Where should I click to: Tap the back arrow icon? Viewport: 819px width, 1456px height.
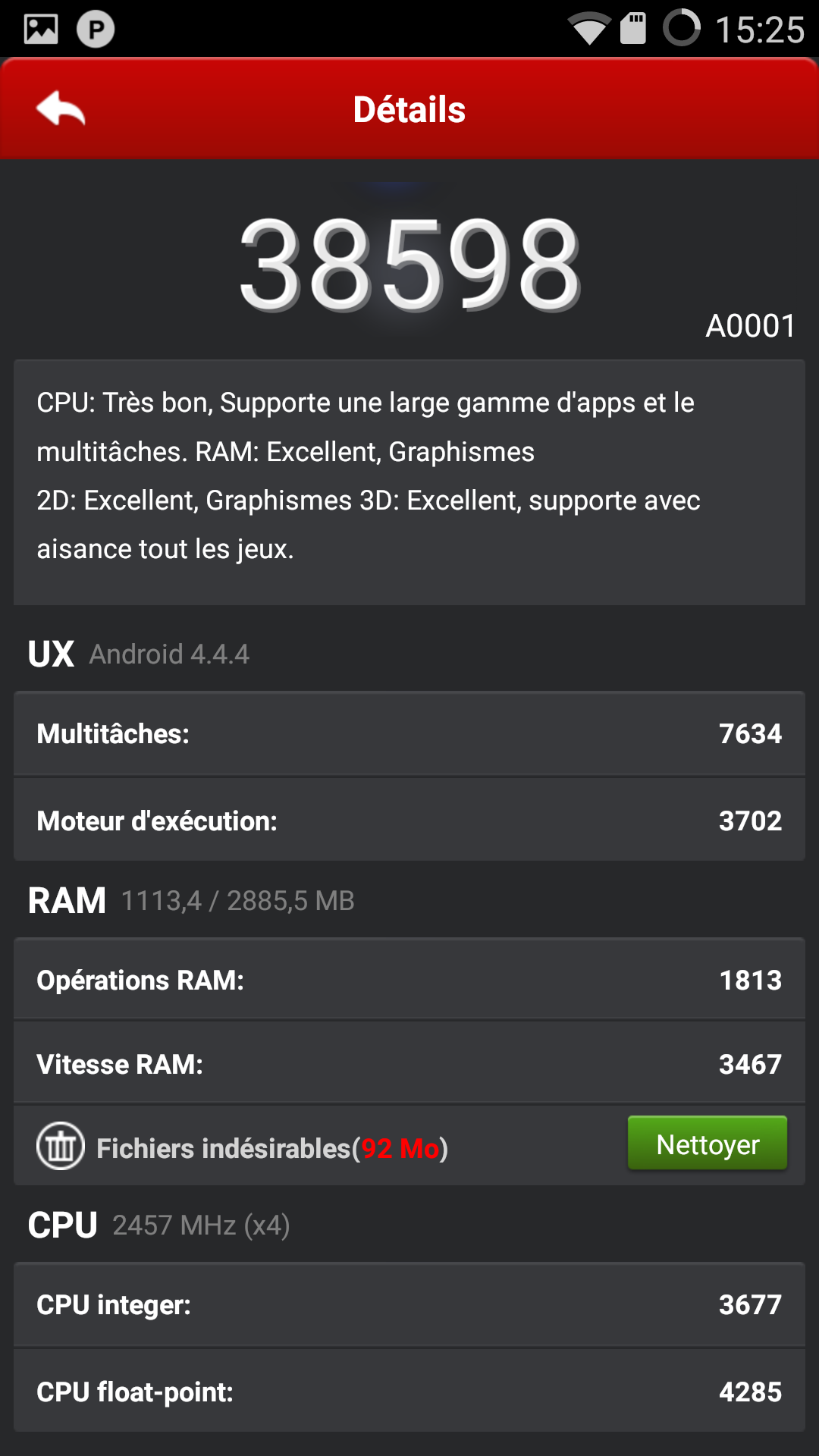(61, 108)
